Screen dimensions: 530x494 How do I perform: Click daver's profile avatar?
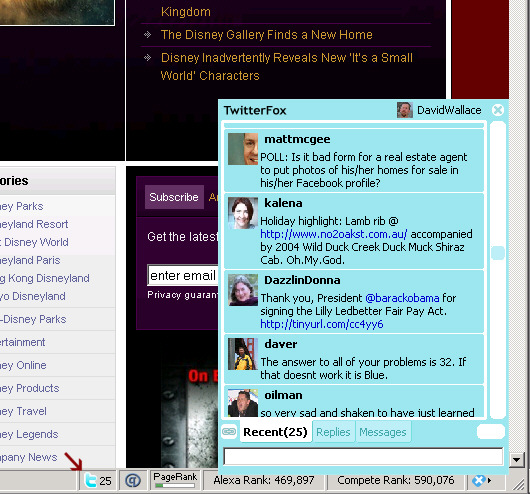point(243,354)
